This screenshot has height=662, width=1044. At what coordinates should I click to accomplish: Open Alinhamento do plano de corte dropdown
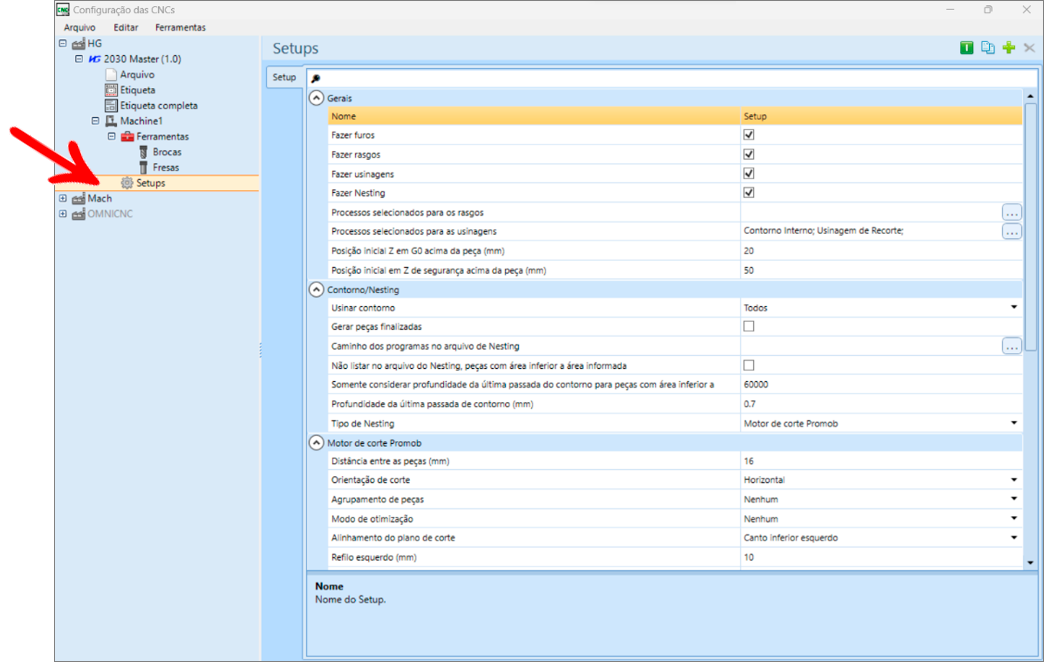click(x=1014, y=537)
